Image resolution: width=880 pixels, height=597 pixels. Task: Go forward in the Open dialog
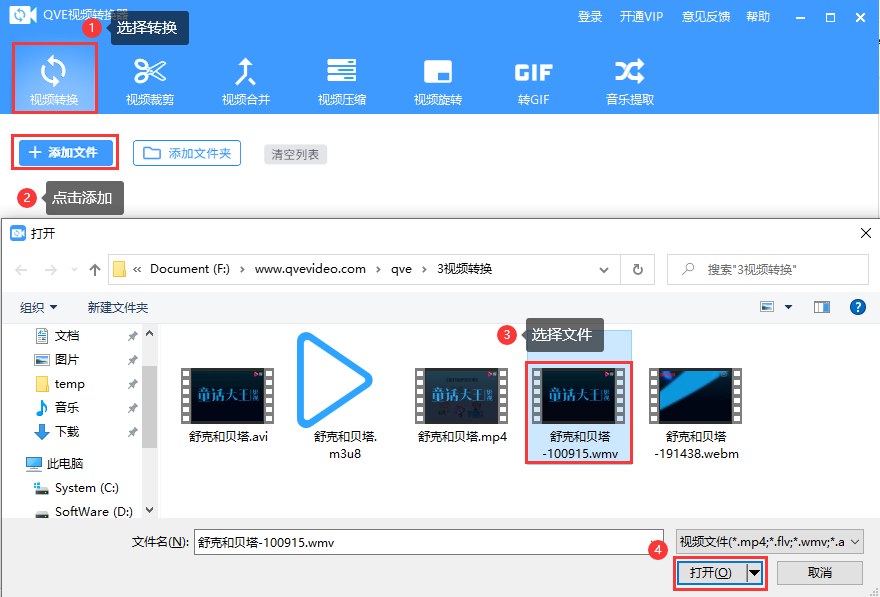click(x=51, y=270)
